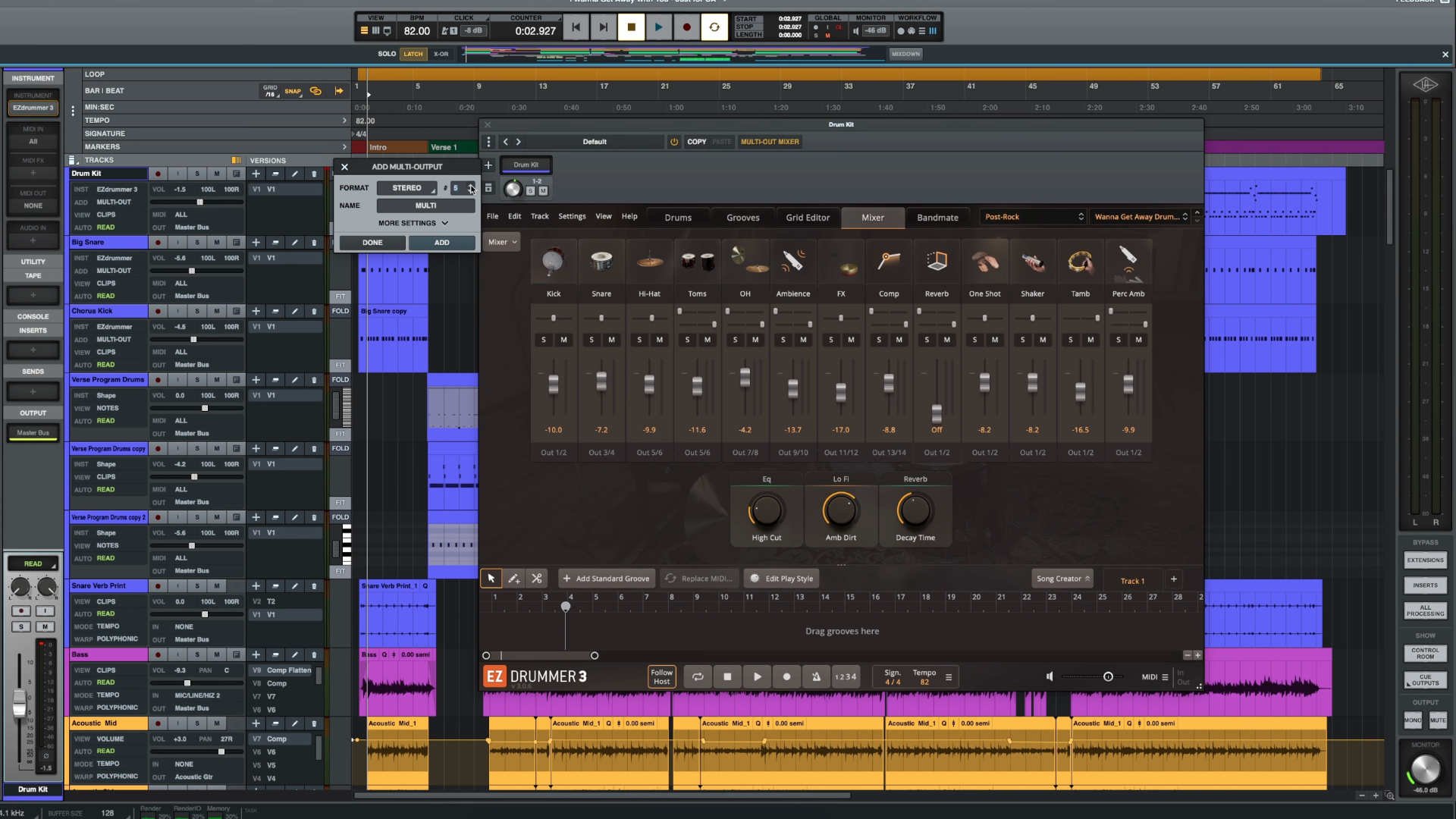The width and height of the screenshot is (1456, 819).
Task: Select the Intro marker in timeline
Action: coord(378,147)
